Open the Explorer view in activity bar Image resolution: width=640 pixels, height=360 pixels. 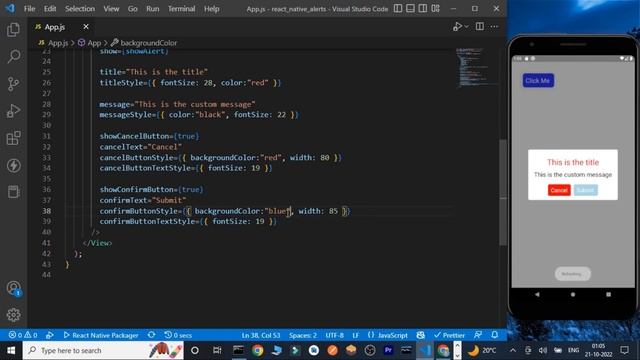point(13,29)
